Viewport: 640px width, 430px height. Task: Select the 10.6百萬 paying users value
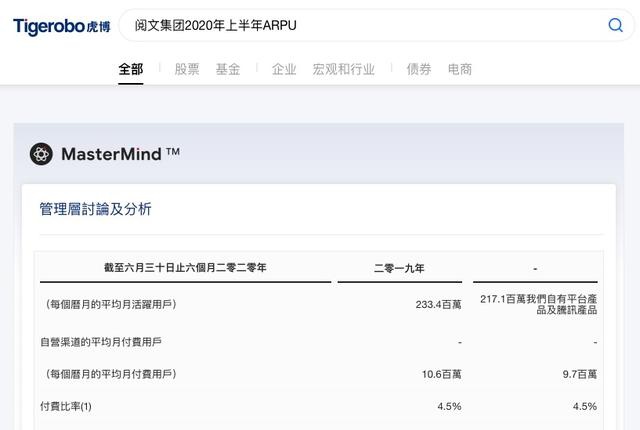click(x=442, y=374)
